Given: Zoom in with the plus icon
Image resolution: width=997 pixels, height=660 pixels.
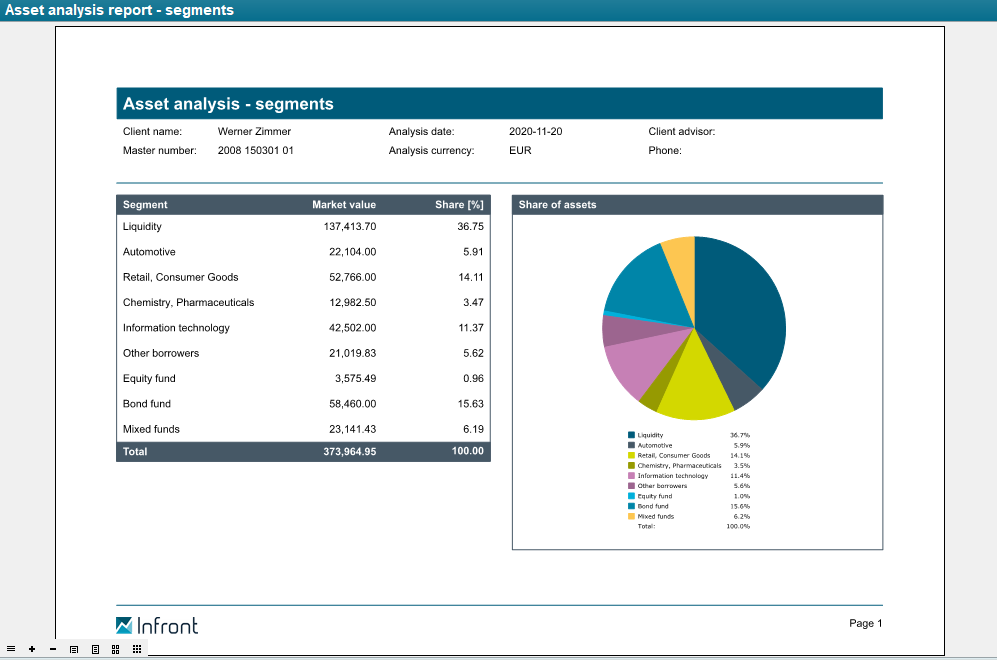Looking at the screenshot, I should [x=32, y=649].
